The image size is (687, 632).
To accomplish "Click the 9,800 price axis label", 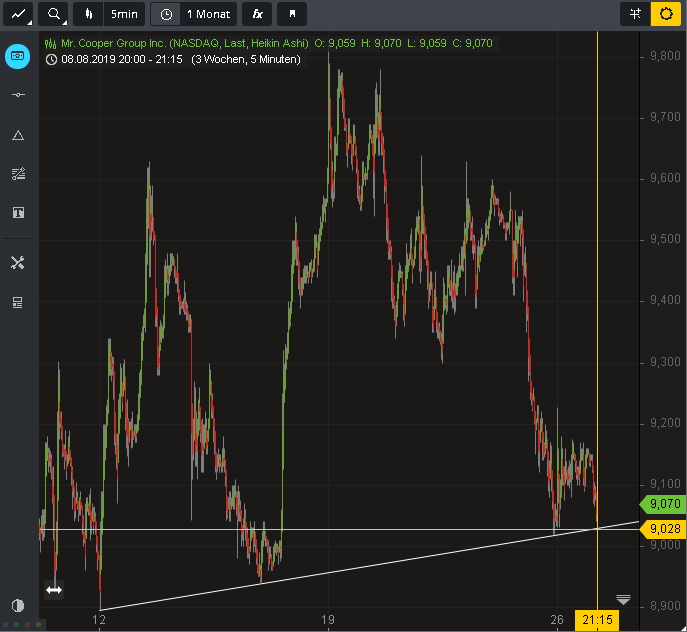I will 665,56.
